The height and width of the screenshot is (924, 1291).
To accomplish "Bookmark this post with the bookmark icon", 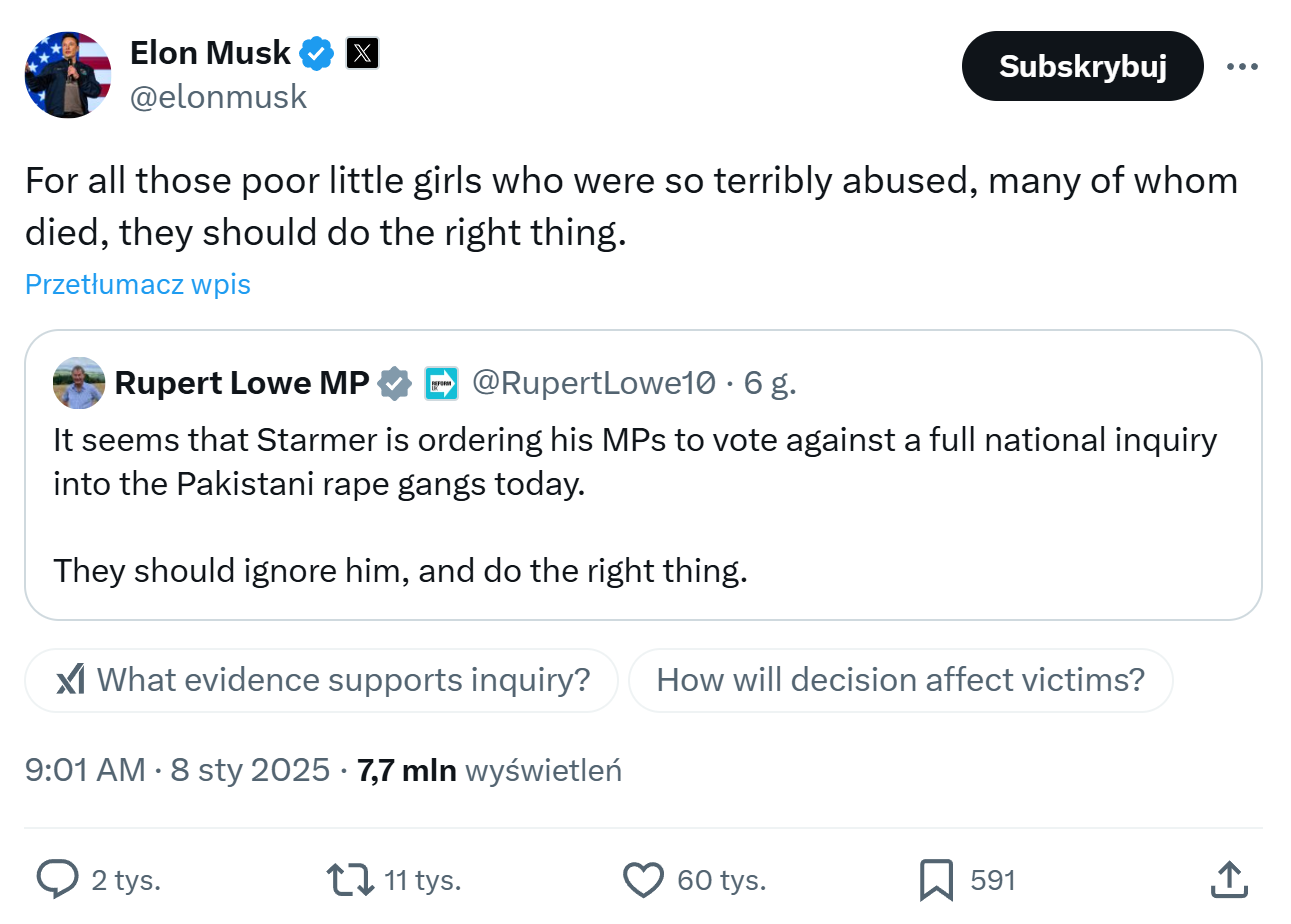I will (936, 880).
